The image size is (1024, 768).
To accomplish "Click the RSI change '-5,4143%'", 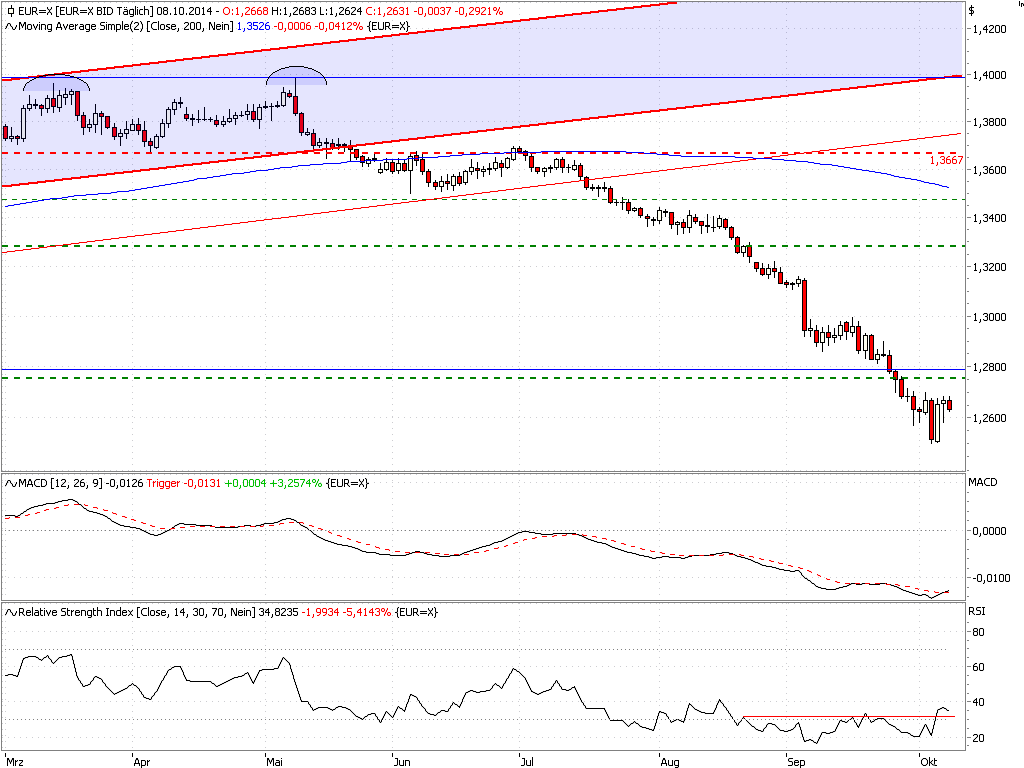I will [366, 612].
